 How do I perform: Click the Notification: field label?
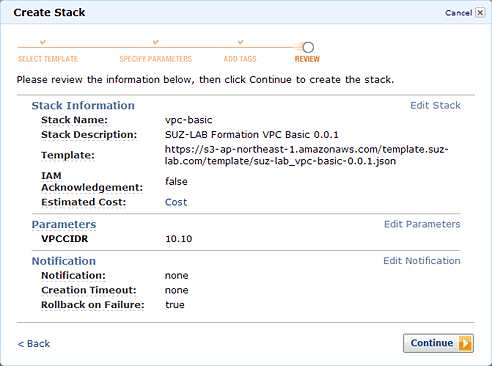73,276
